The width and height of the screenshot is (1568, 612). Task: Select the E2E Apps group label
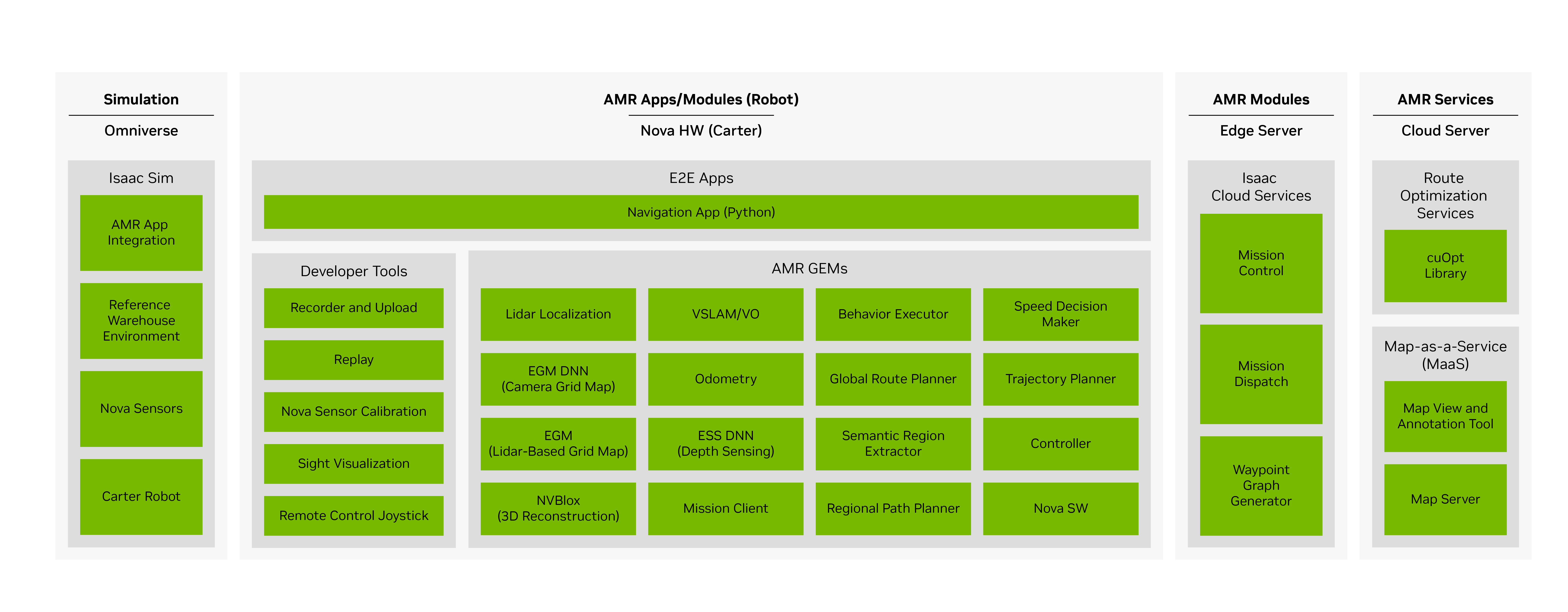click(701, 178)
